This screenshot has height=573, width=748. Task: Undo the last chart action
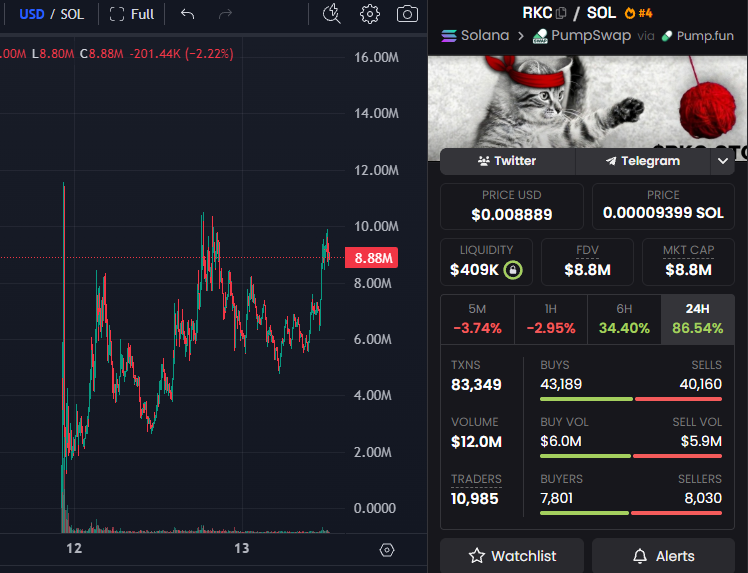click(x=187, y=14)
